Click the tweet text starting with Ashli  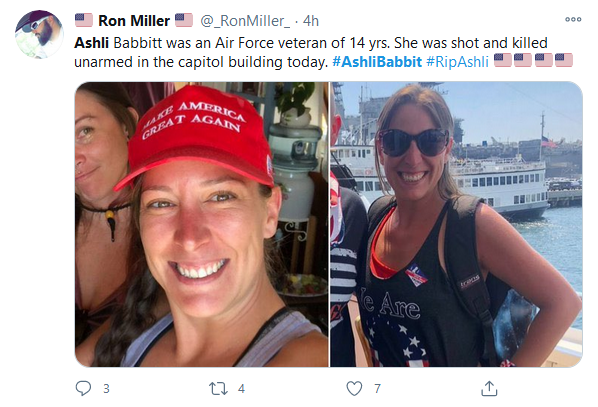coord(311,52)
